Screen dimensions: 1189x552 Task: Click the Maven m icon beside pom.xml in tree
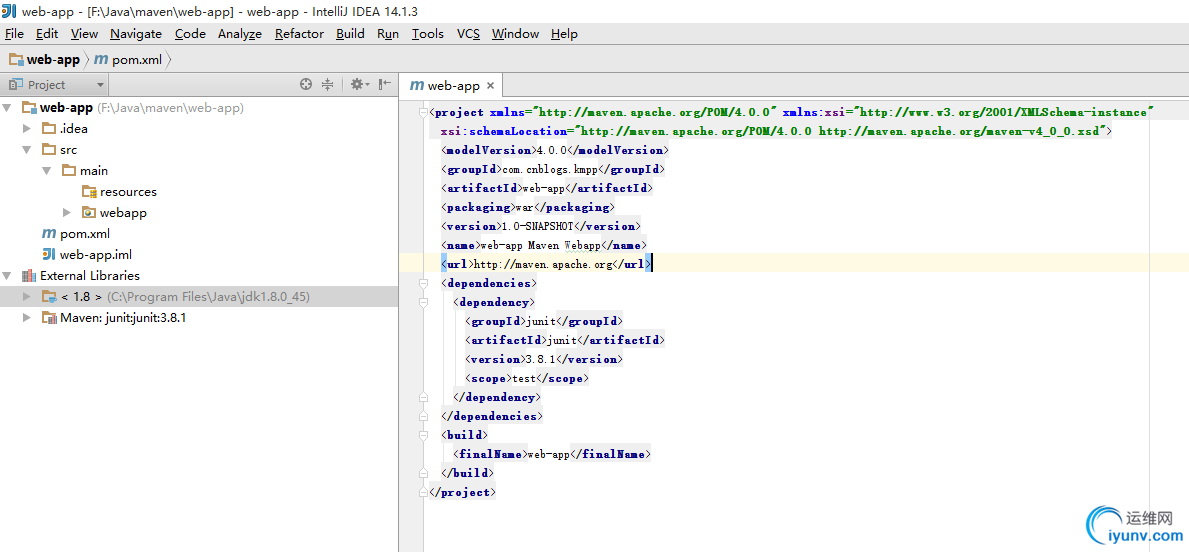point(49,234)
